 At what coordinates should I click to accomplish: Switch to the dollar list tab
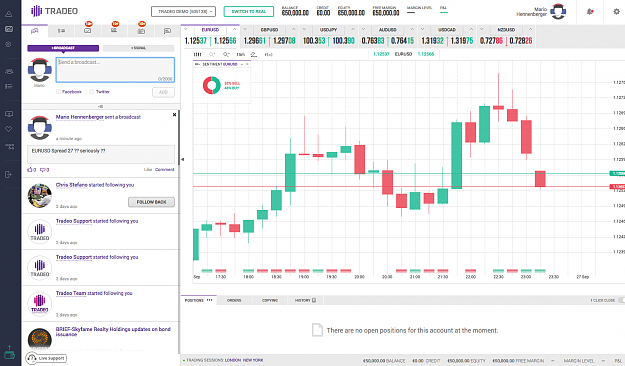coord(61,31)
